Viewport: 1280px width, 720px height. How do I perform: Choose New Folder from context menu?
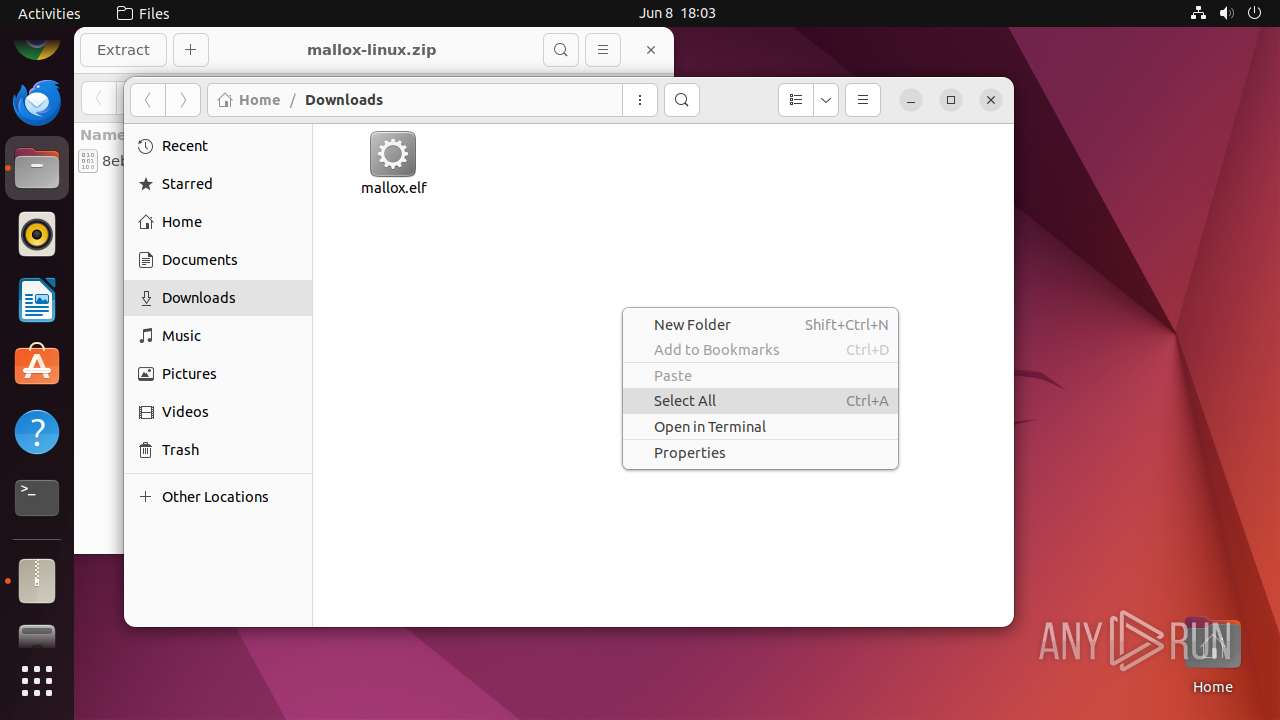click(x=760, y=324)
